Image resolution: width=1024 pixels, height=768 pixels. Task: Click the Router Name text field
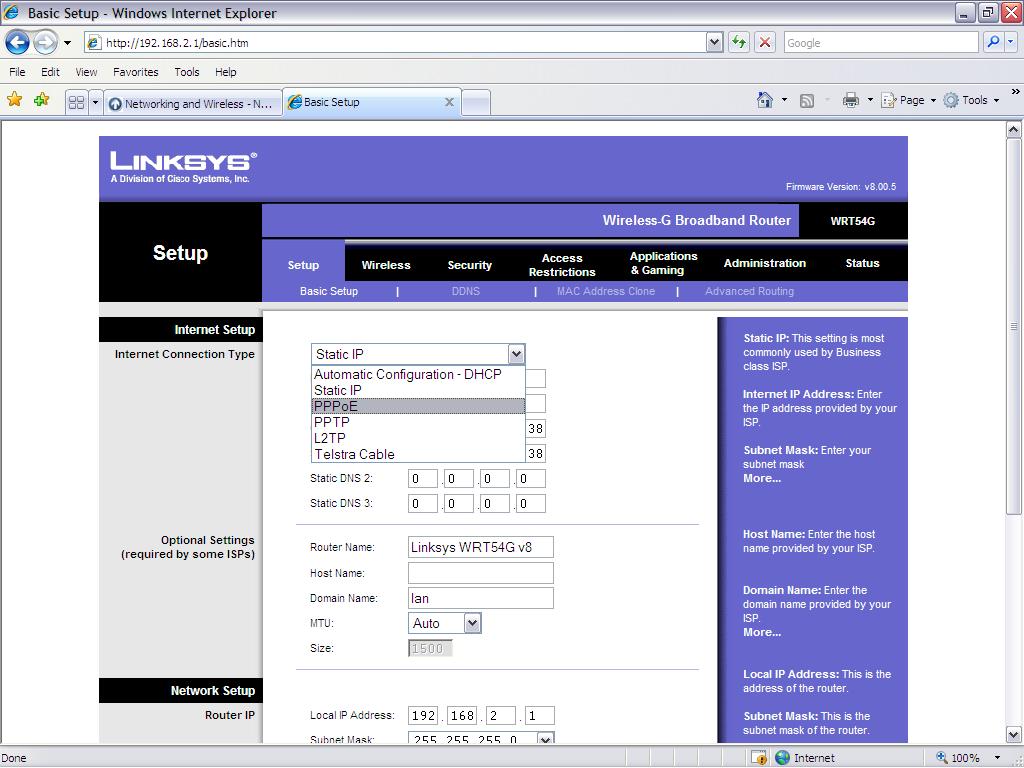tap(481, 547)
